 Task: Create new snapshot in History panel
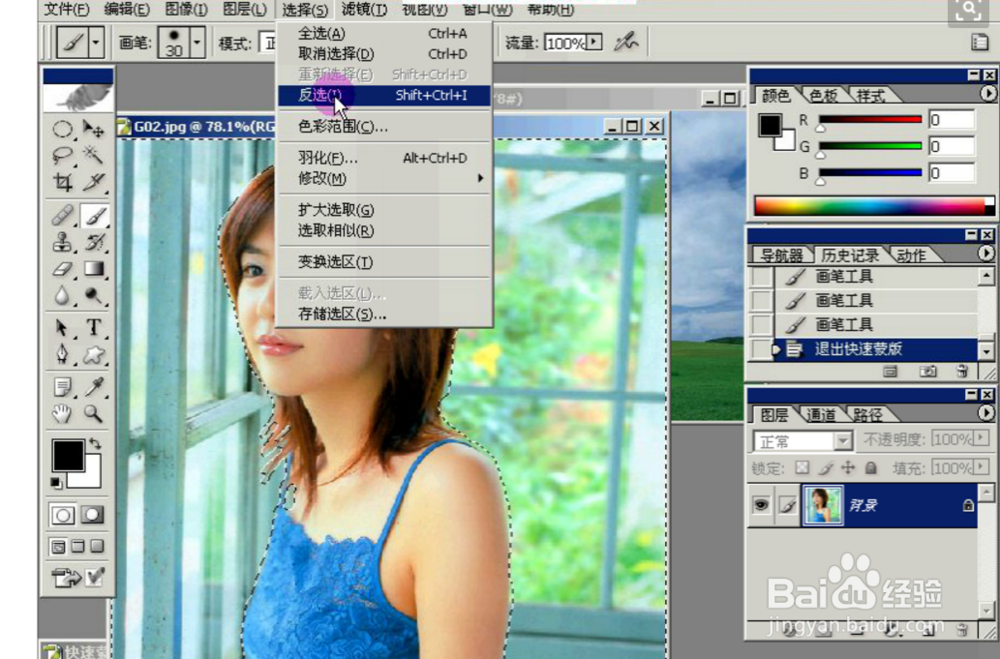coord(928,371)
